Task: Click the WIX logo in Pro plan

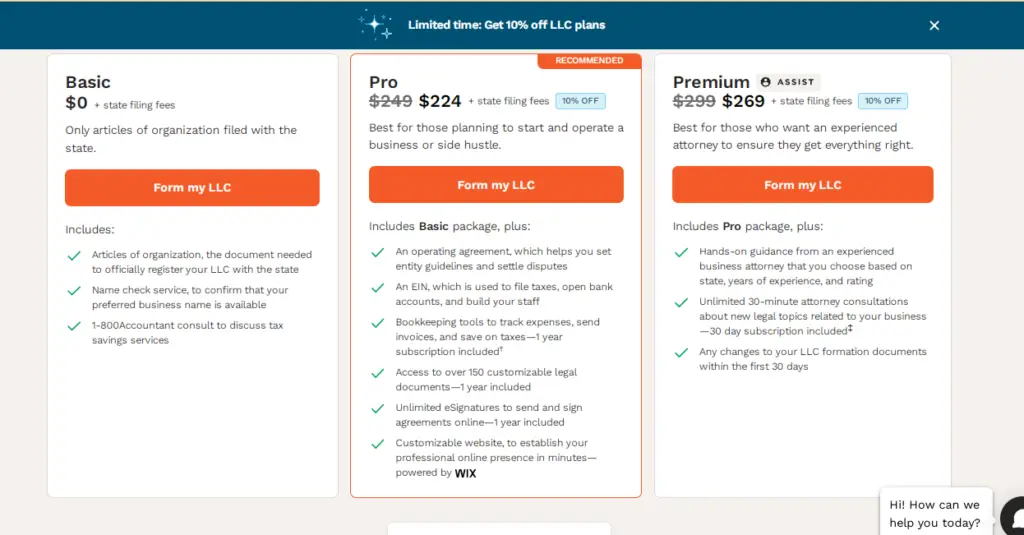Action: pos(465,474)
